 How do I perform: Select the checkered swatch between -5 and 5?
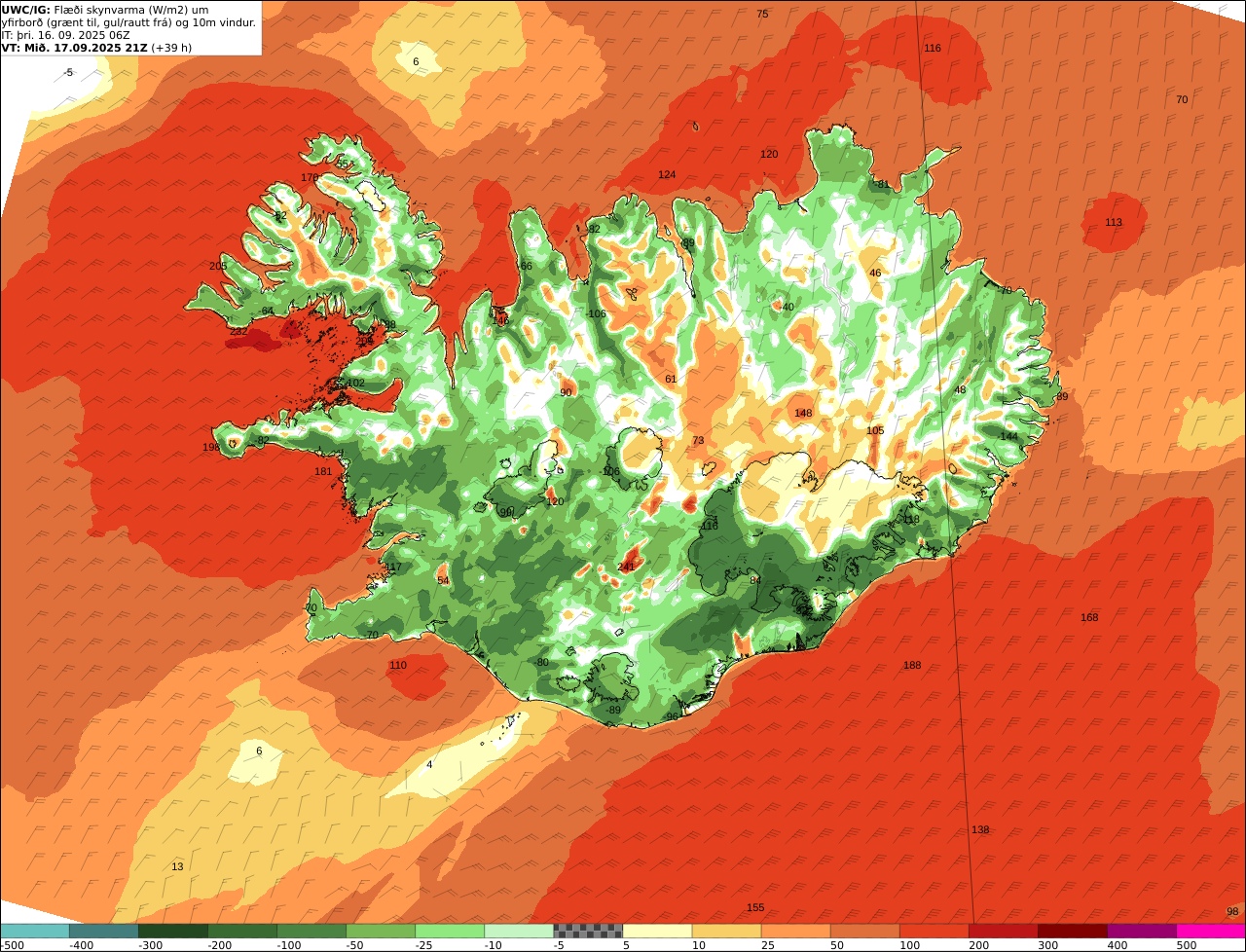coord(588,931)
